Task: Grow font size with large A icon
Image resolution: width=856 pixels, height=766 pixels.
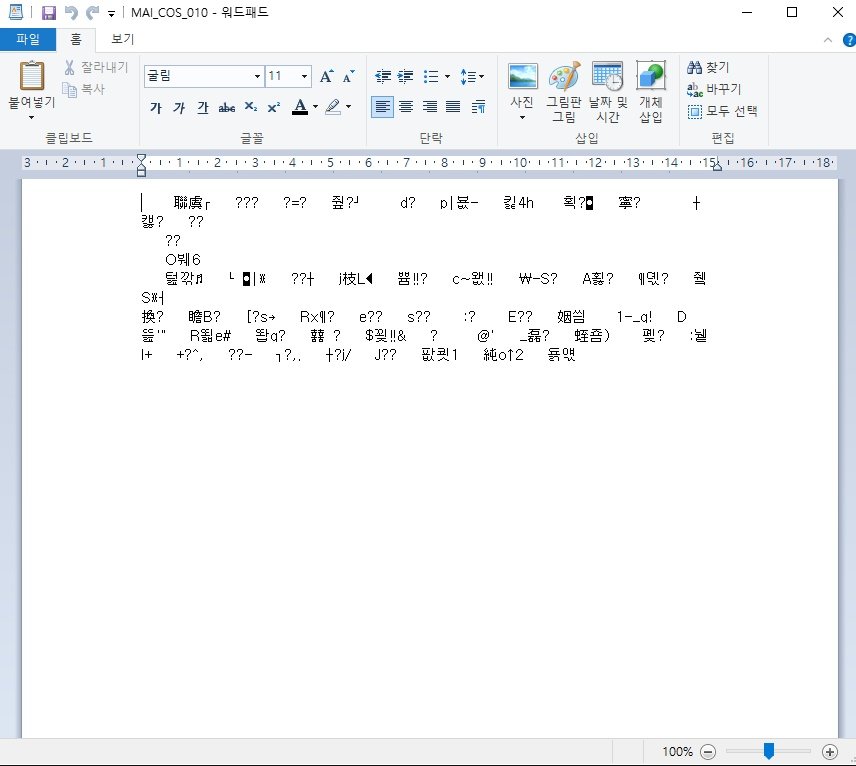Action: 326,76
